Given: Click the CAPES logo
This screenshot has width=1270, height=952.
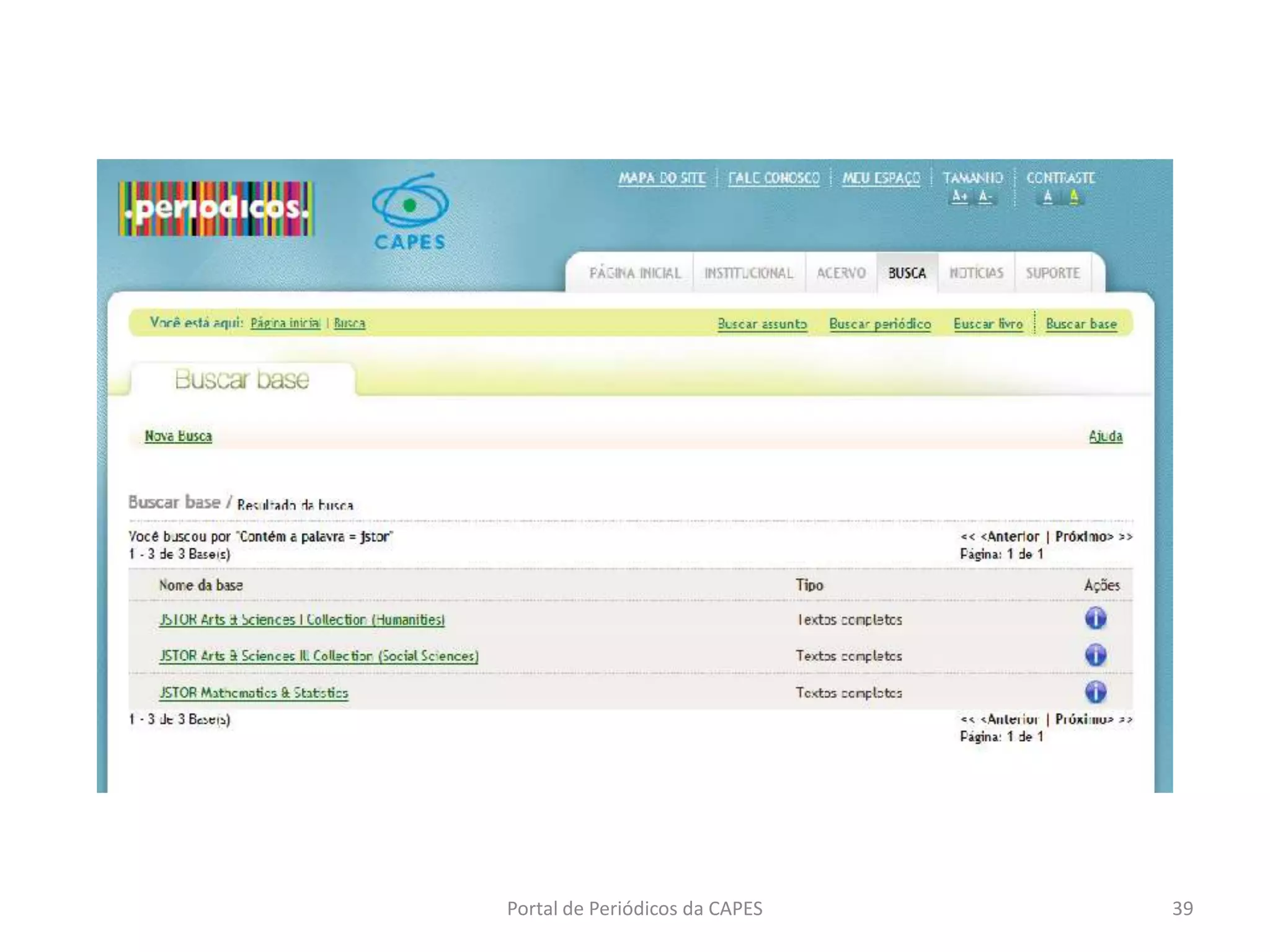Looking at the screenshot, I should (x=410, y=211).
